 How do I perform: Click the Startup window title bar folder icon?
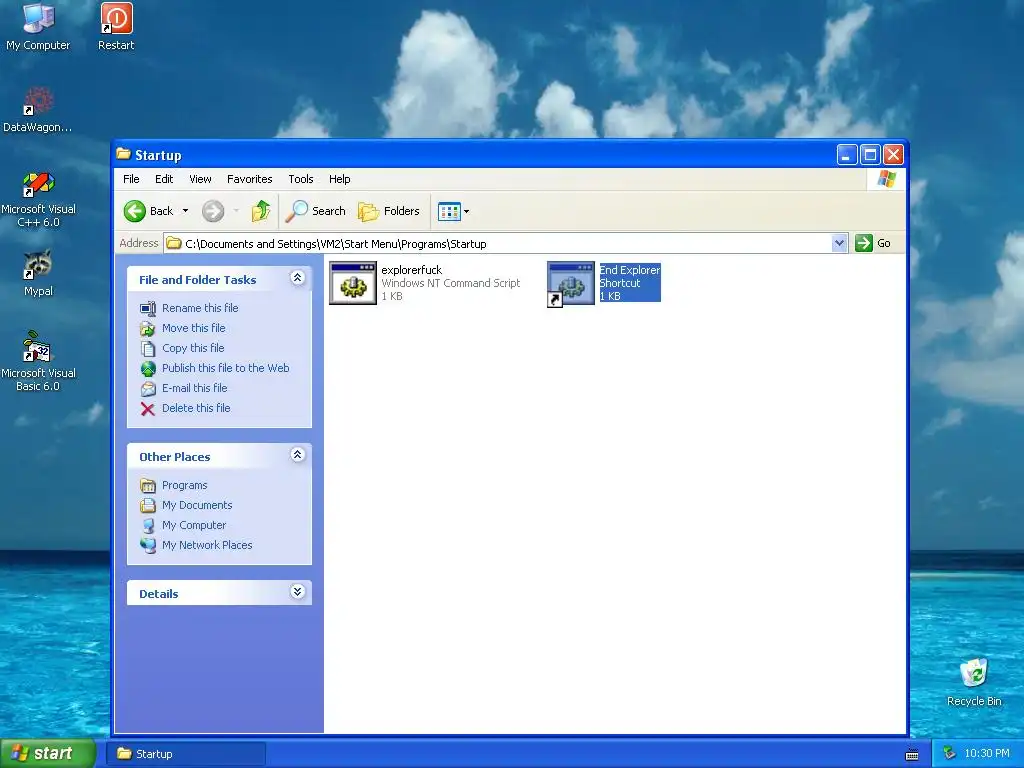[x=123, y=154]
